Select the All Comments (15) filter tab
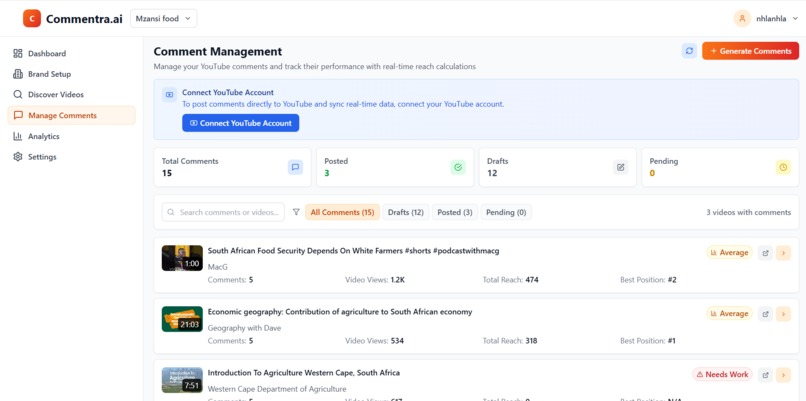 click(x=342, y=212)
